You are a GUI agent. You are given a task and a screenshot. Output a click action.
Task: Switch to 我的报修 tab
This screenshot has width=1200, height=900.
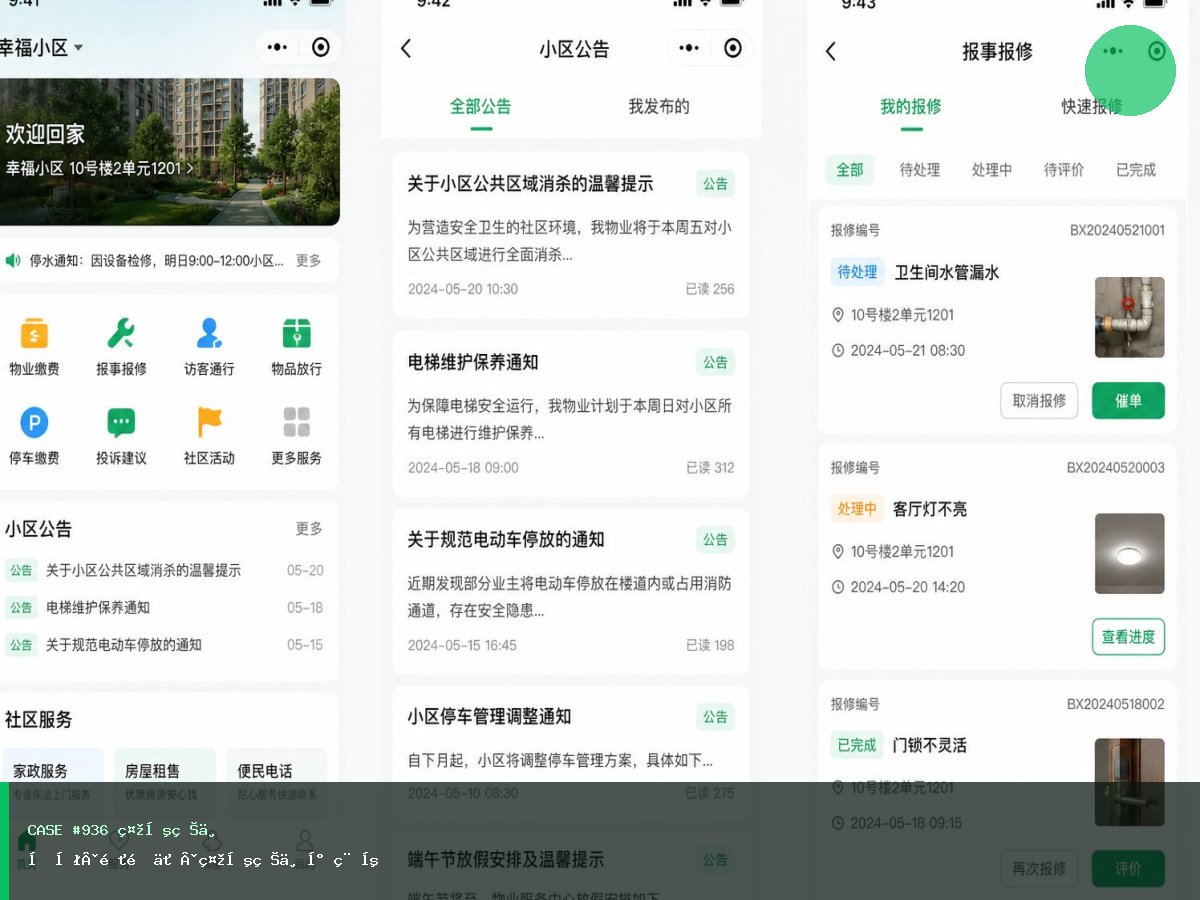tap(911, 106)
